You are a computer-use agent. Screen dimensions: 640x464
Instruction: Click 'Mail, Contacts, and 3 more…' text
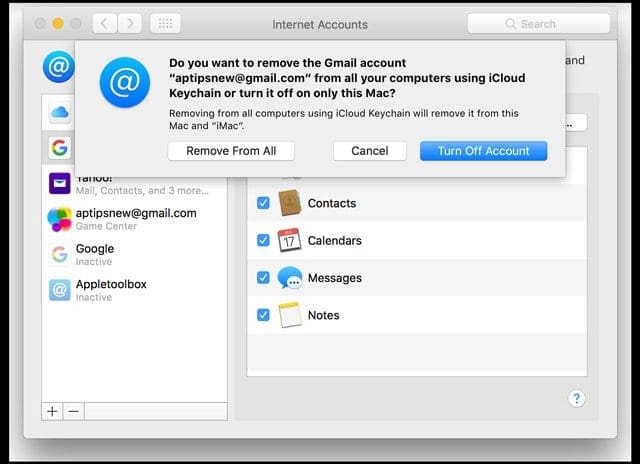(x=142, y=191)
